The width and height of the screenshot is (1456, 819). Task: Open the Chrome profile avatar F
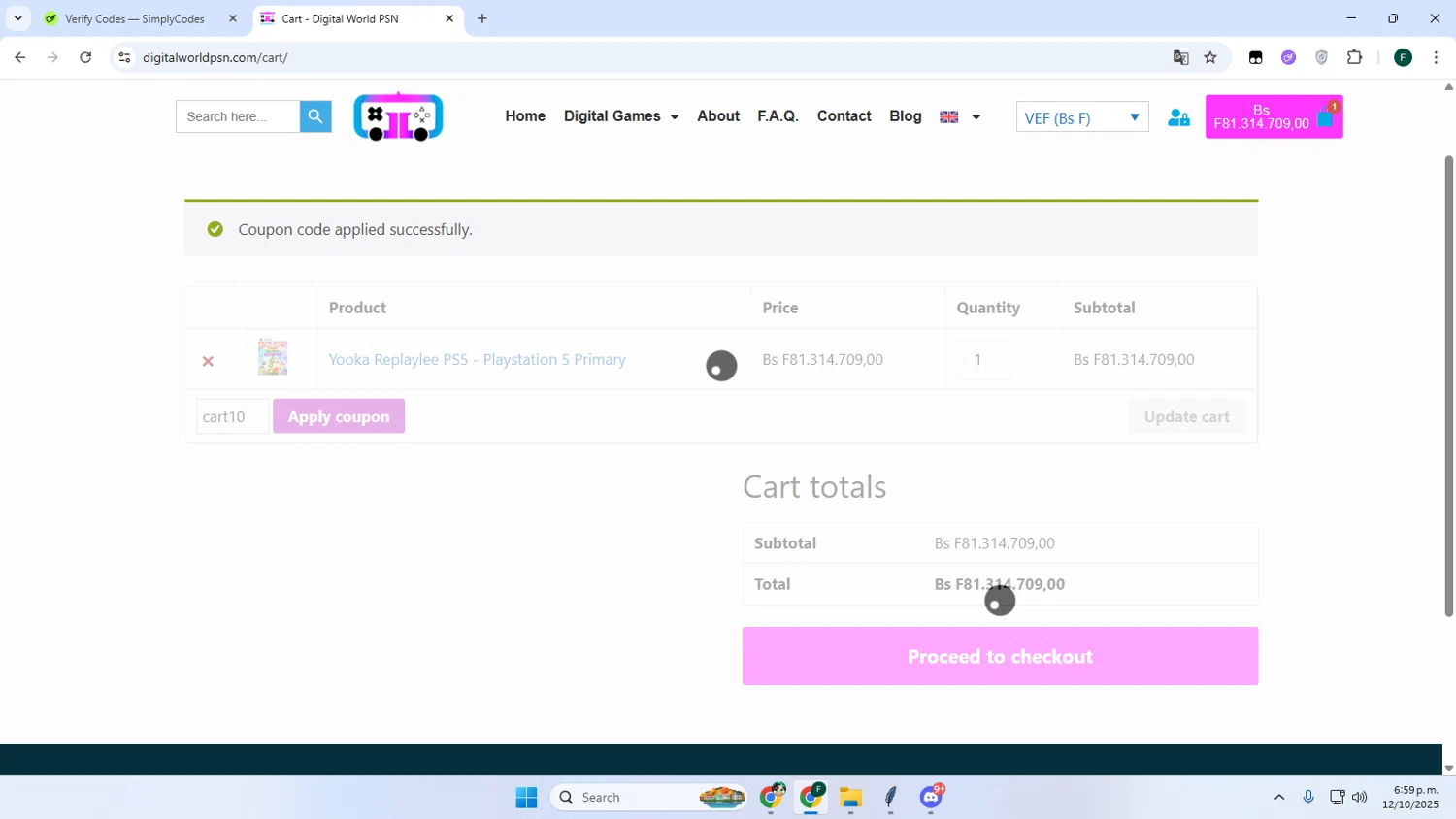tap(1403, 57)
